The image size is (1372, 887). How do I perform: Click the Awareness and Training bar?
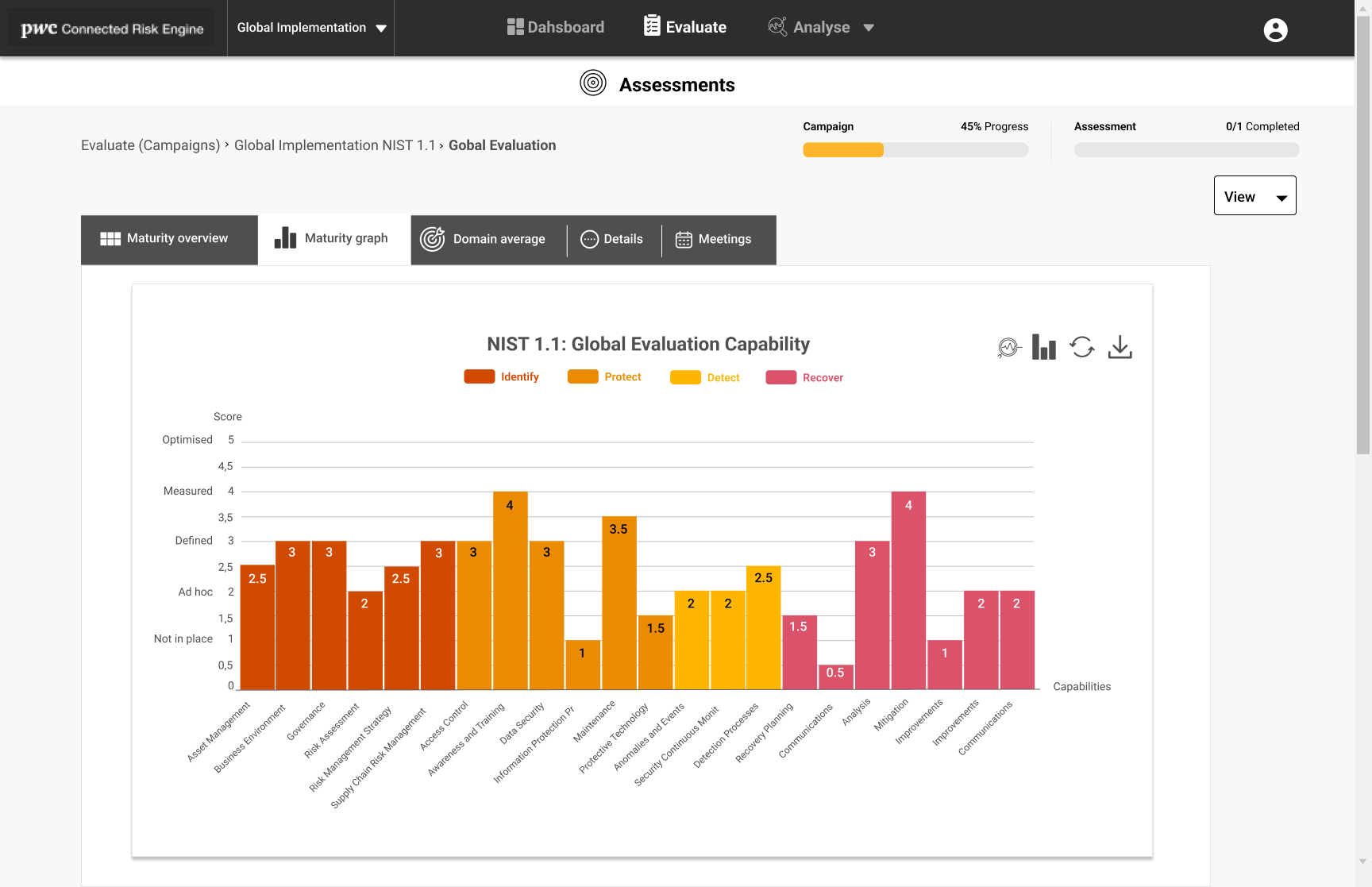pyautogui.click(x=510, y=591)
